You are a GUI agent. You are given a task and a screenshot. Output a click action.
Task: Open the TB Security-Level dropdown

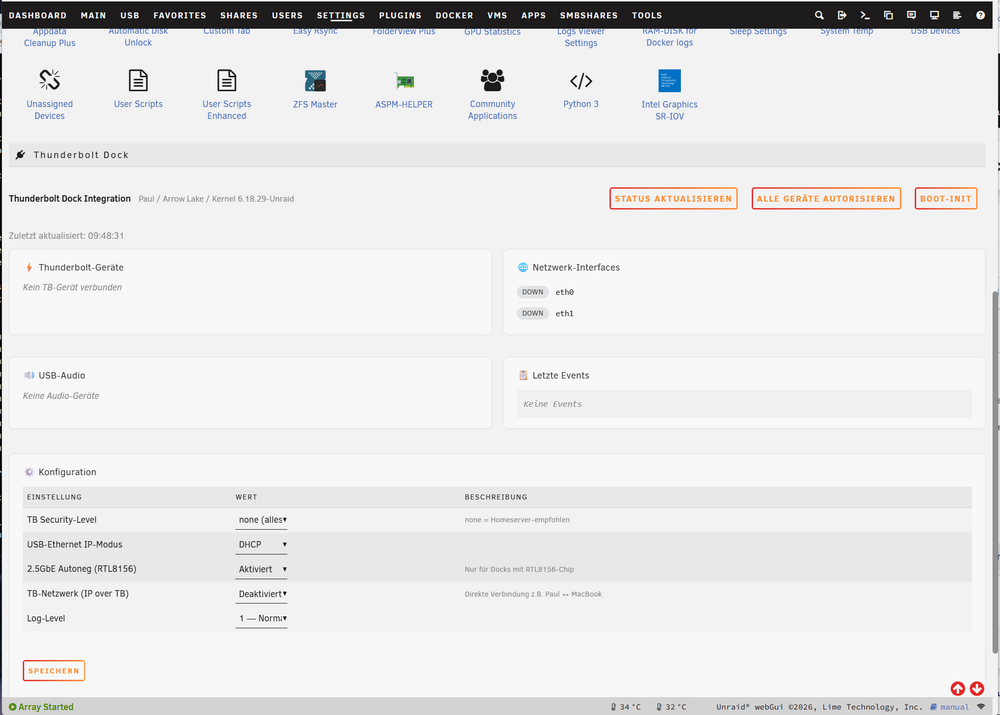click(x=261, y=520)
